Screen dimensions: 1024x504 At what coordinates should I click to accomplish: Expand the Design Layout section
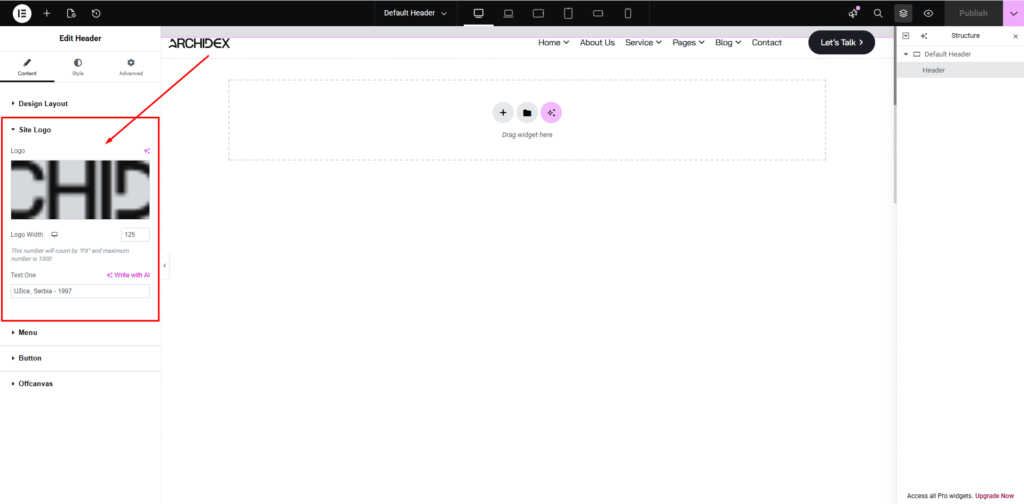click(x=43, y=103)
